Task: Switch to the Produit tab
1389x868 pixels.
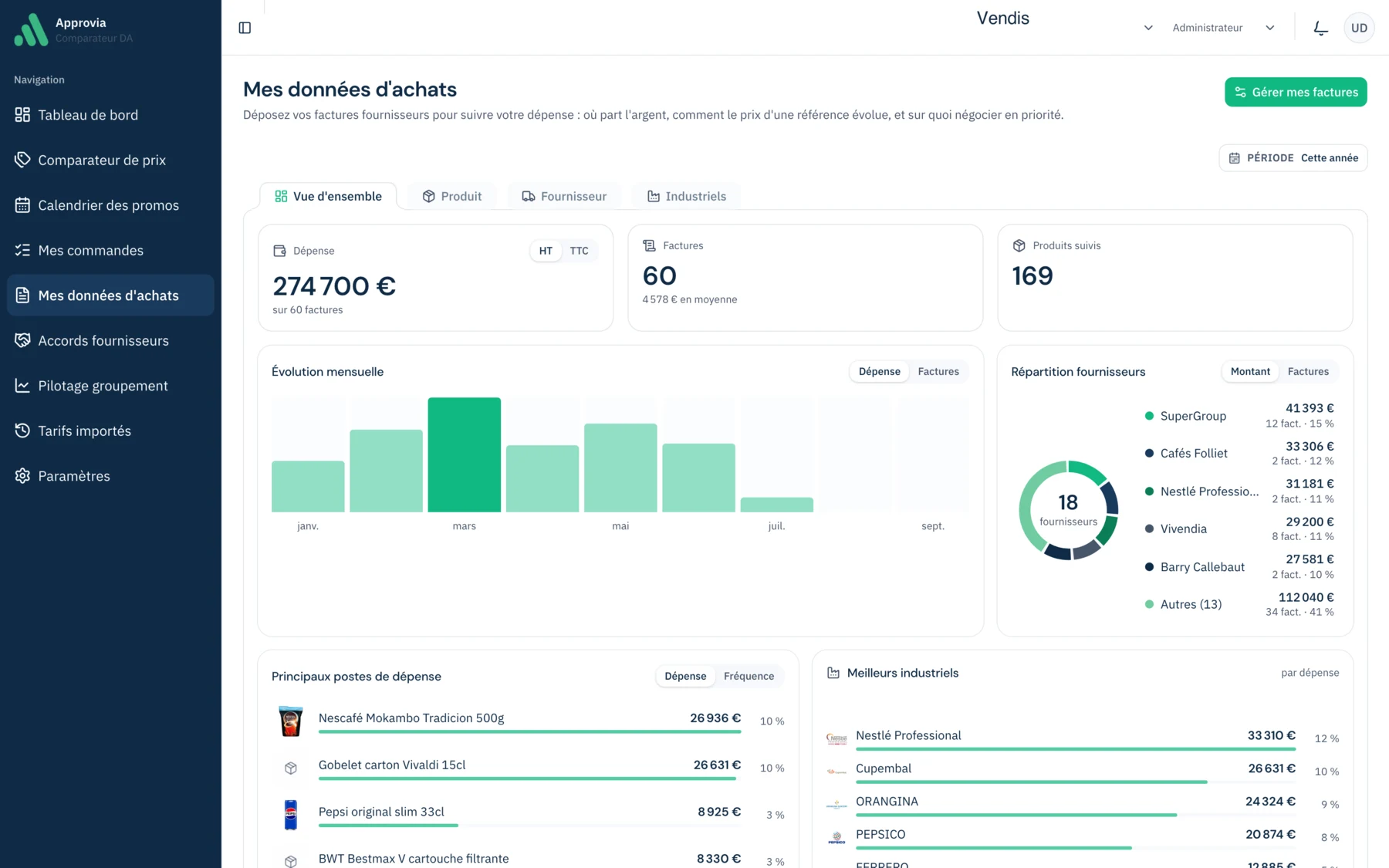Action: (452, 196)
